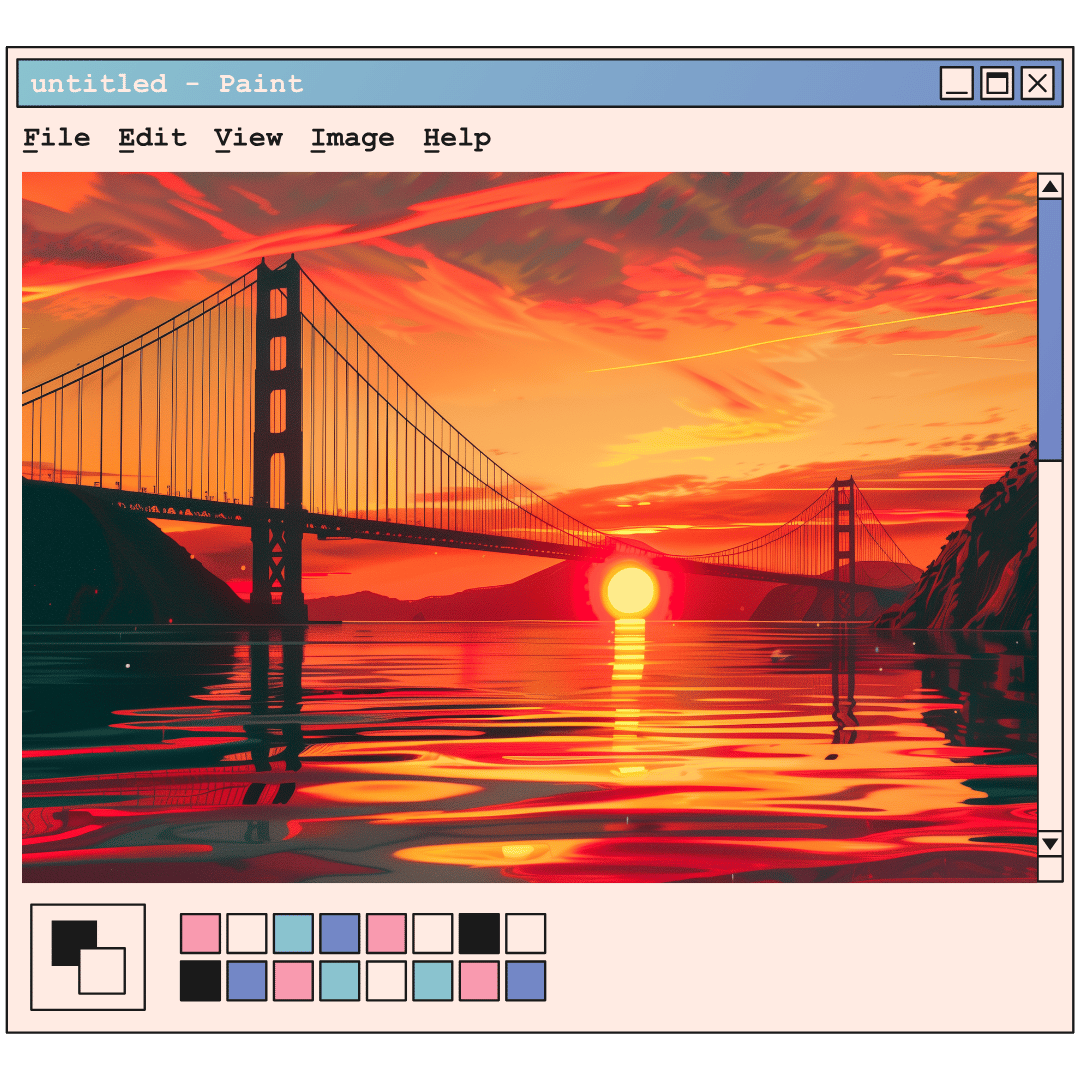Open the File menu
Image resolution: width=1080 pixels, height=1080 pixels.
pos(56,138)
